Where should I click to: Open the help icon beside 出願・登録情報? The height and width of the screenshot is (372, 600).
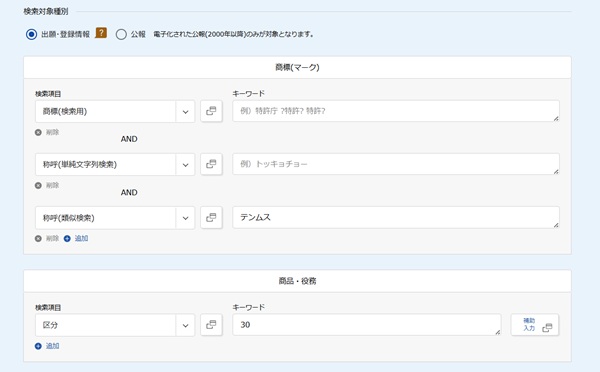click(x=101, y=33)
